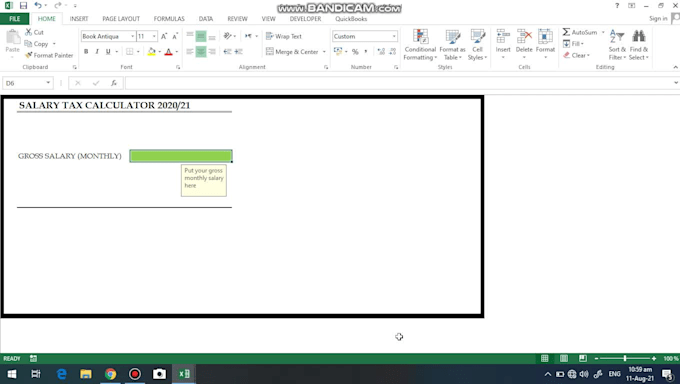The image size is (680, 384).
Task: Toggle bold formatting
Action: click(x=86, y=52)
